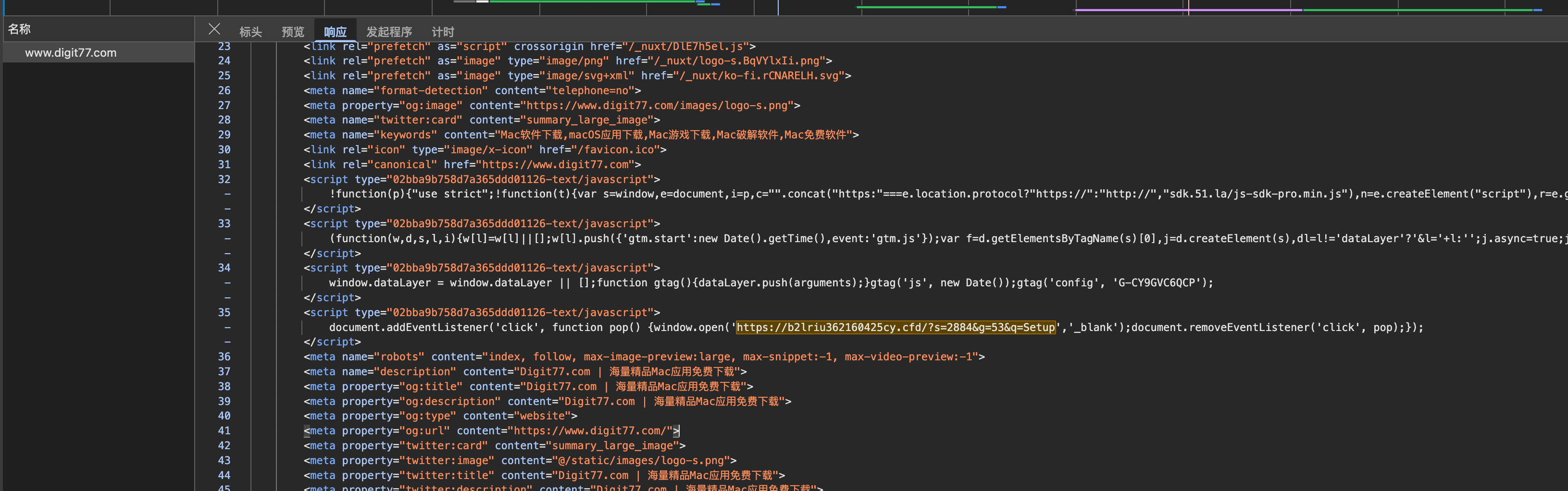Switch to the 计时 tab
This screenshot has height=491, width=1568.
(x=443, y=32)
